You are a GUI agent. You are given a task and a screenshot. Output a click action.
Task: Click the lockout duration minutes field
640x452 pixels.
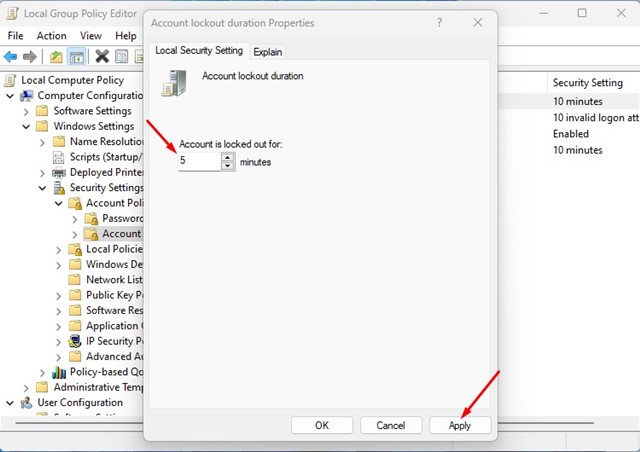[198, 160]
